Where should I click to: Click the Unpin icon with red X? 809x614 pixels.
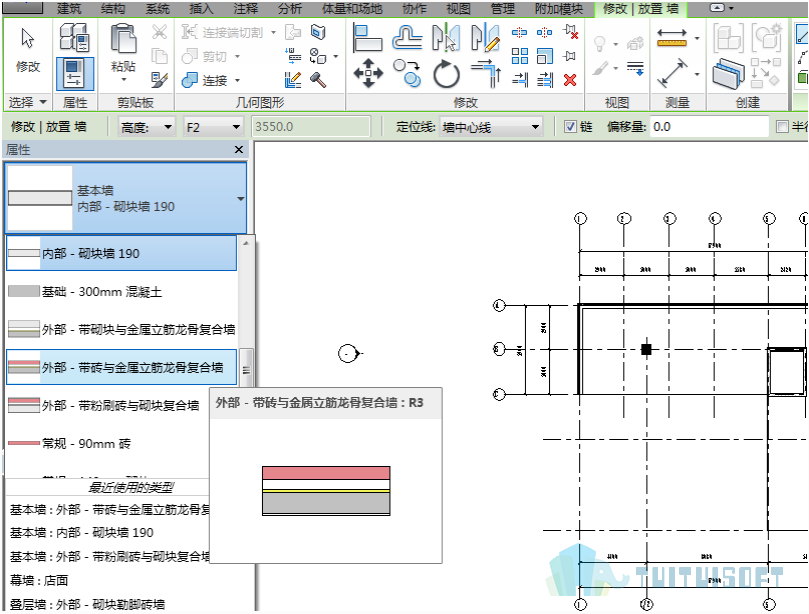pyautogui.click(x=570, y=32)
